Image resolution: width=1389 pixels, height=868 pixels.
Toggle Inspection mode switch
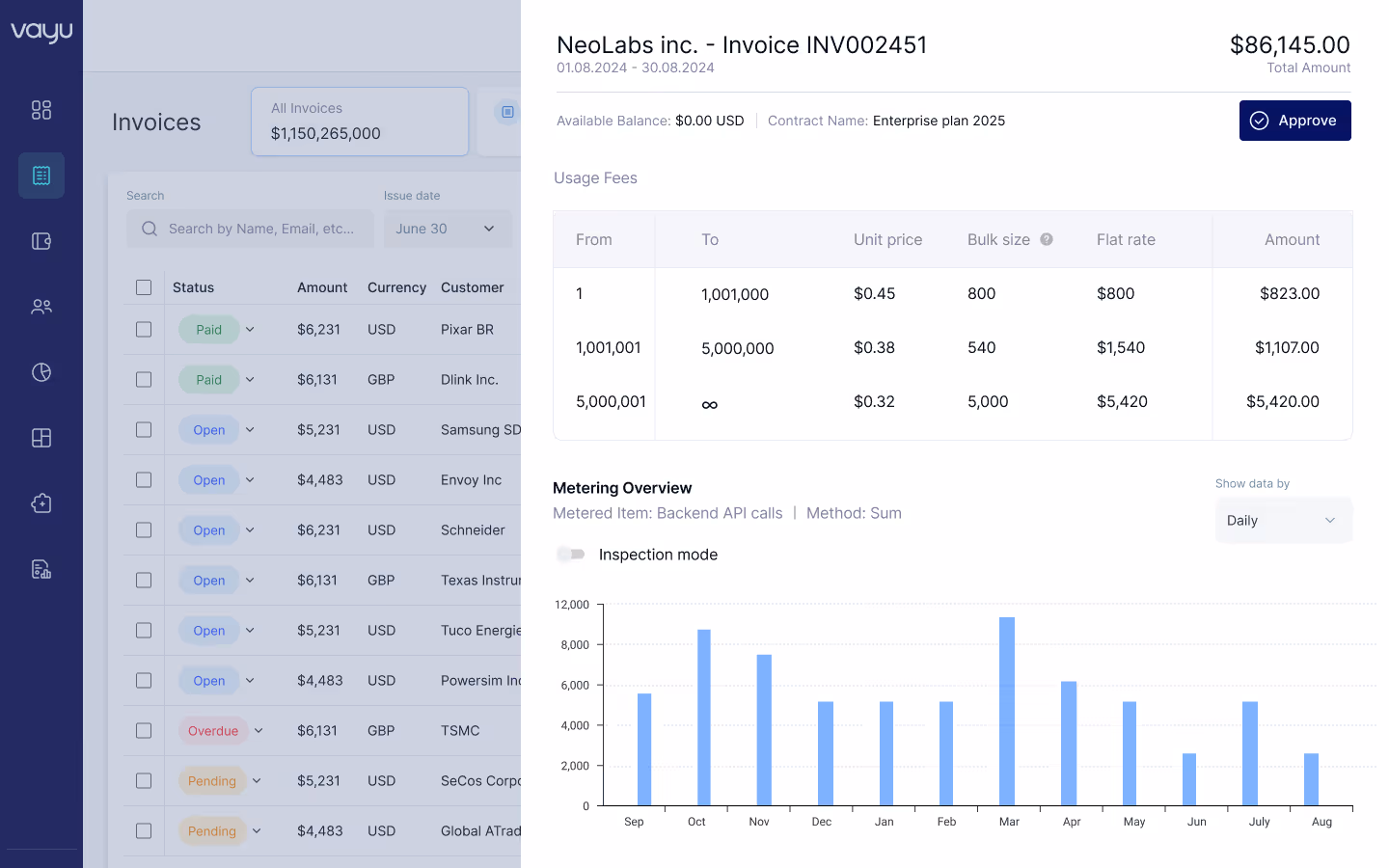point(571,555)
